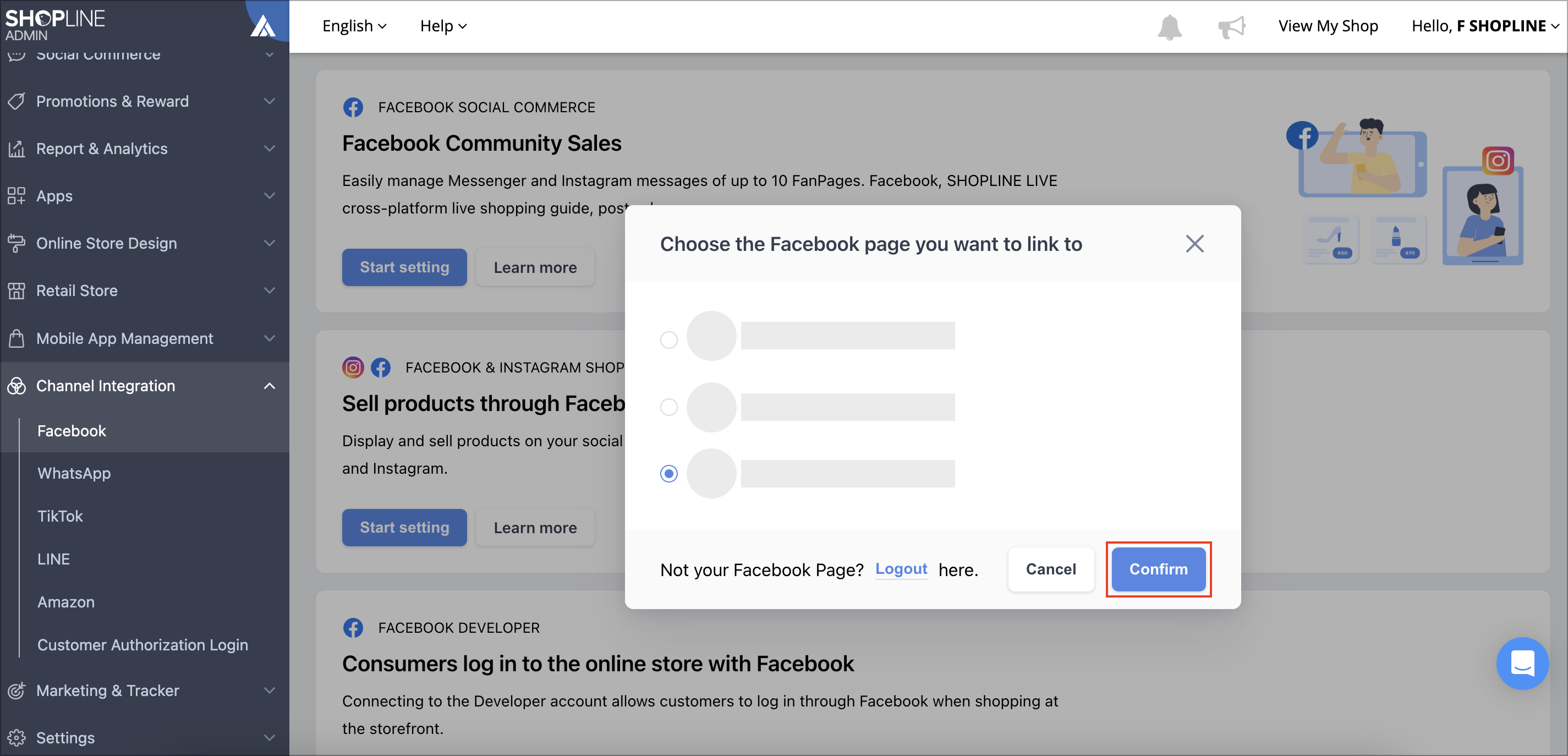Click the Promotions & Reward tag icon
Image resolution: width=1568 pixels, height=756 pixels.
[x=17, y=101]
